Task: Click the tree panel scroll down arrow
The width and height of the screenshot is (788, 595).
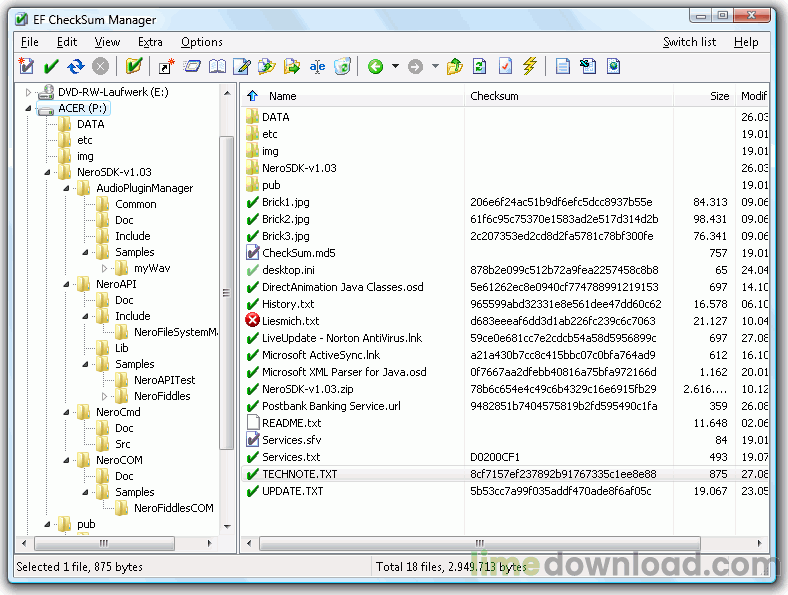Action: point(227,526)
